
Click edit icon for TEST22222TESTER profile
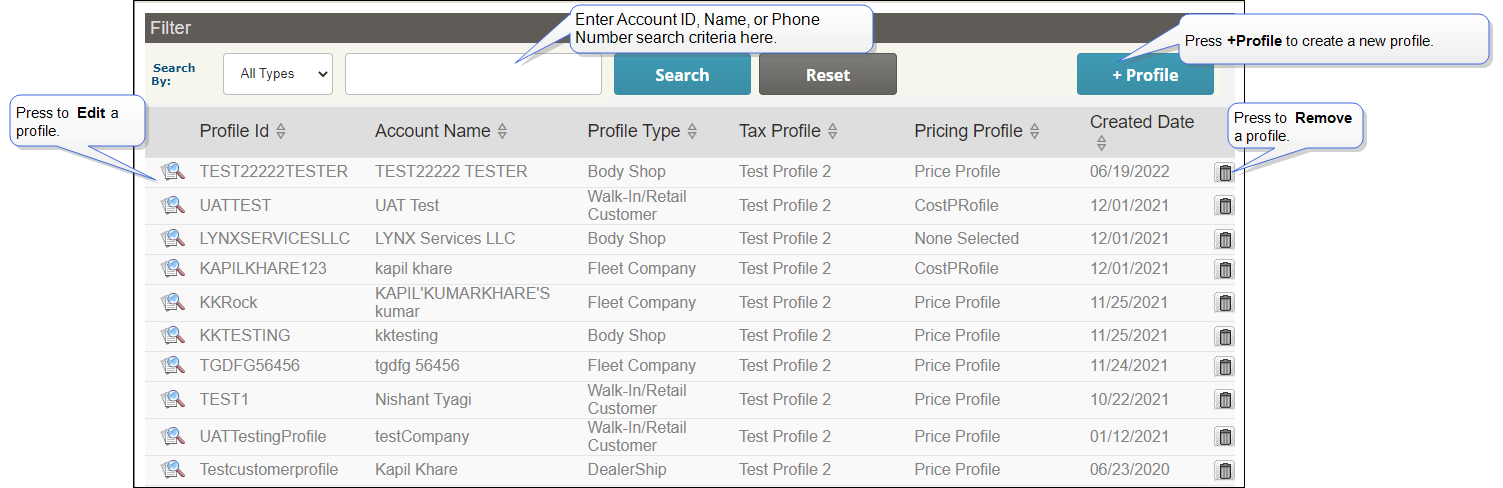[173, 172]
